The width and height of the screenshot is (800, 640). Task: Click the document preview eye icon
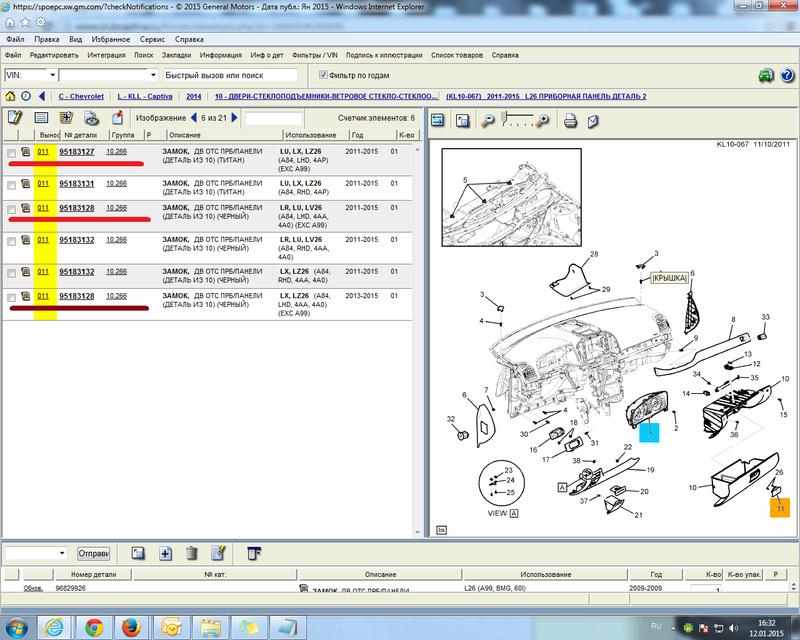92,118
